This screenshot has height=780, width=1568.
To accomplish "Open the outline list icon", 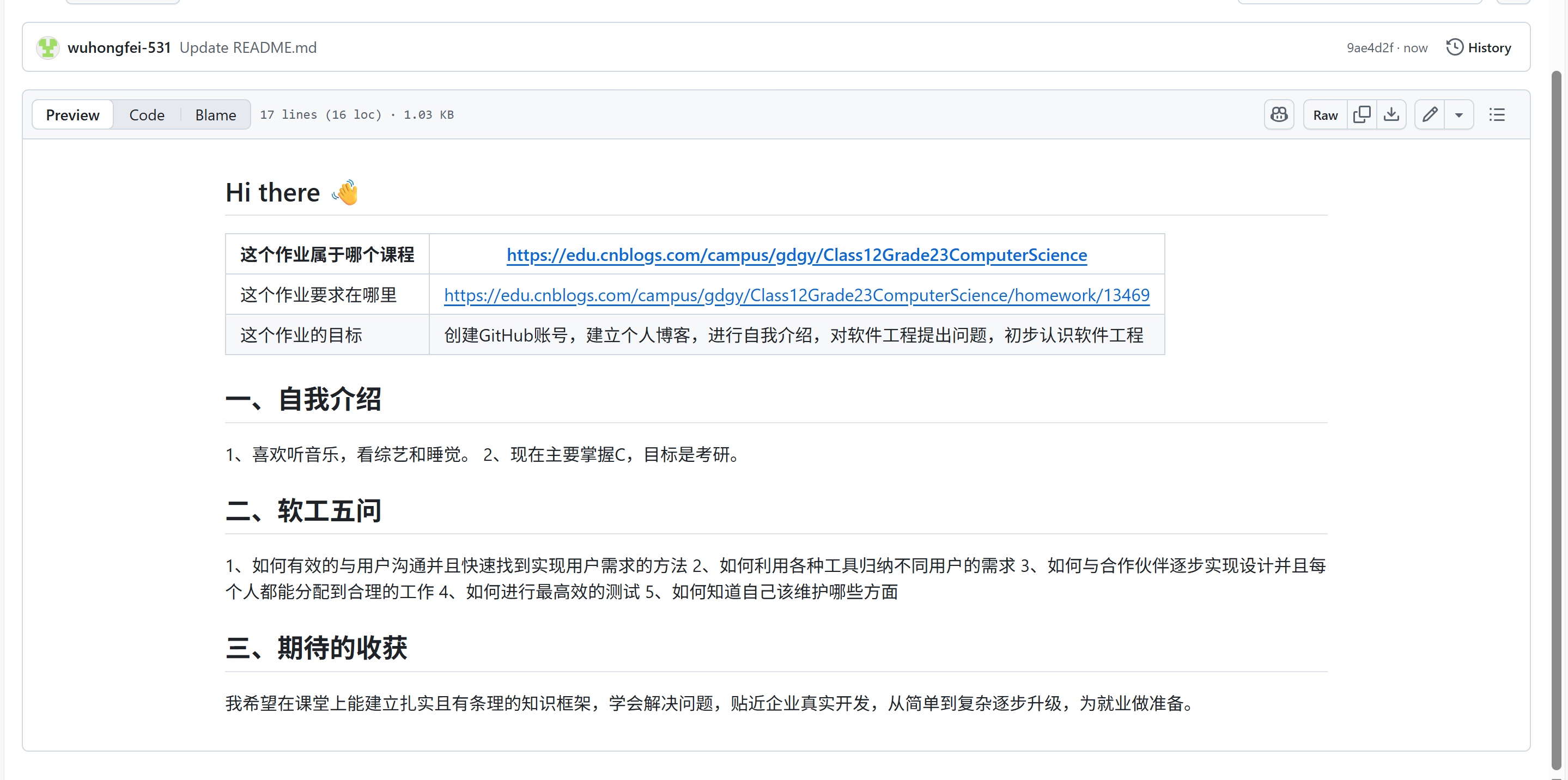I will coord(1497,114).
